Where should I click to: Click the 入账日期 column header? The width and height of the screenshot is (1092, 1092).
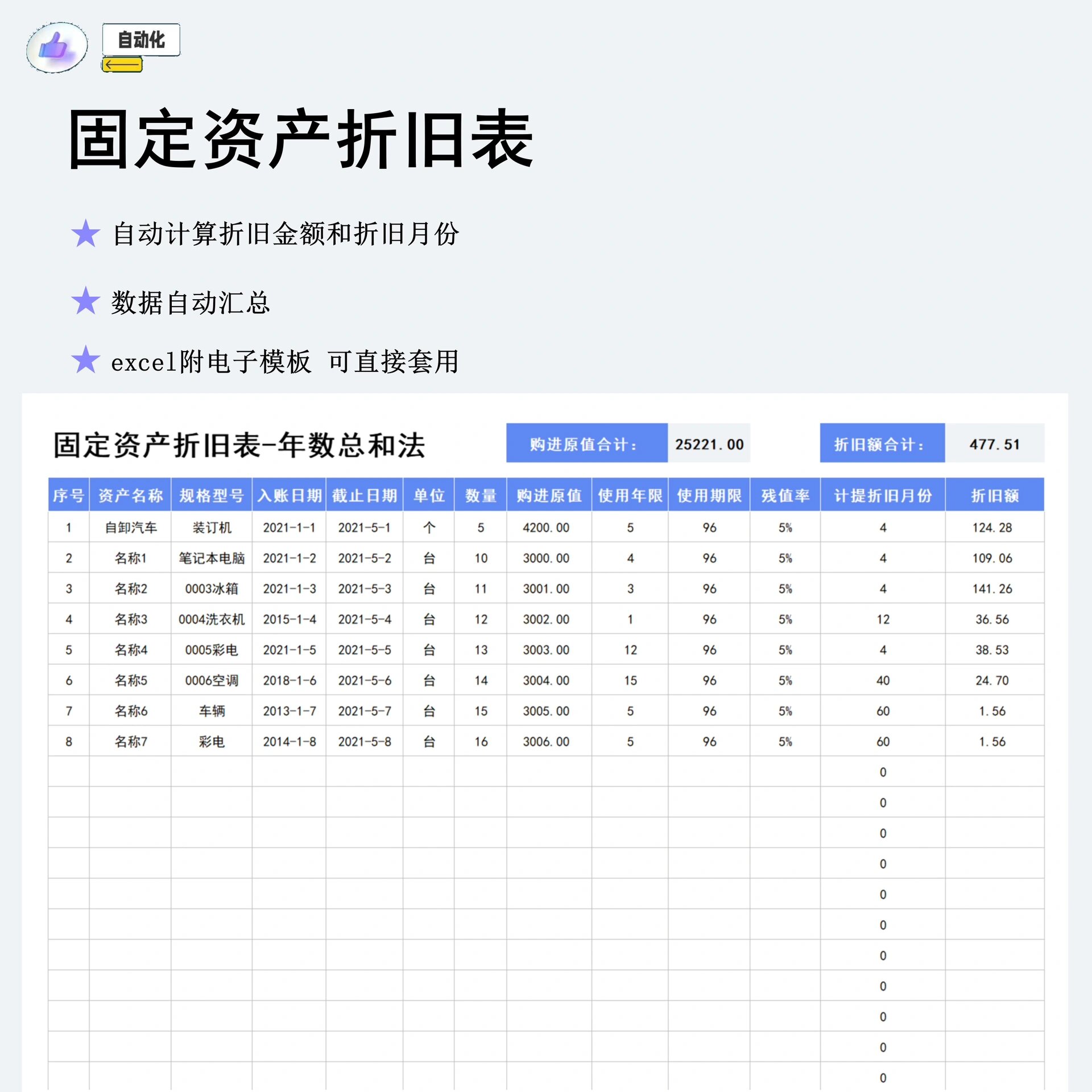coord(289,495)
